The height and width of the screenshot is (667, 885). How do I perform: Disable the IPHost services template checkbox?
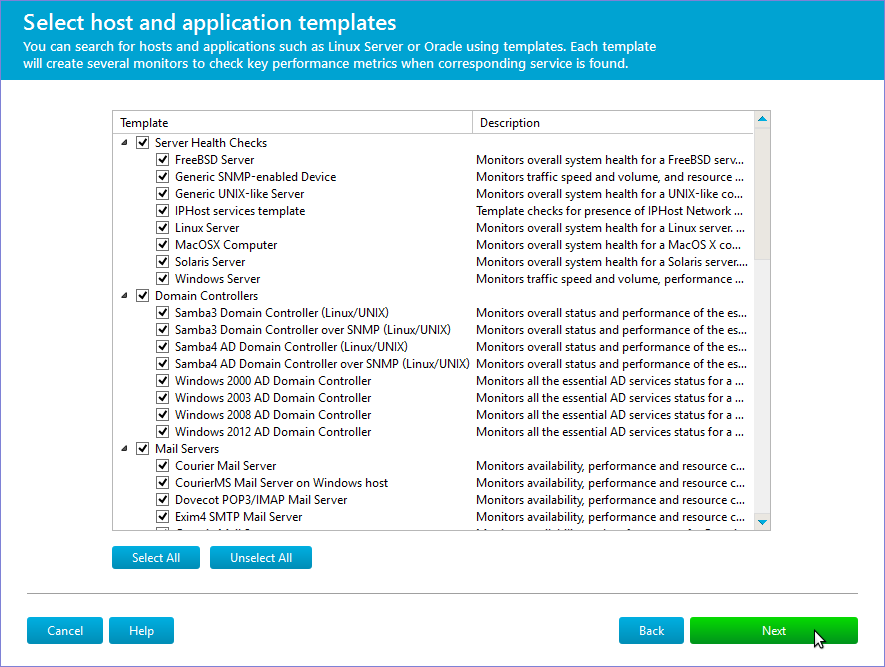tap(163, 210)
